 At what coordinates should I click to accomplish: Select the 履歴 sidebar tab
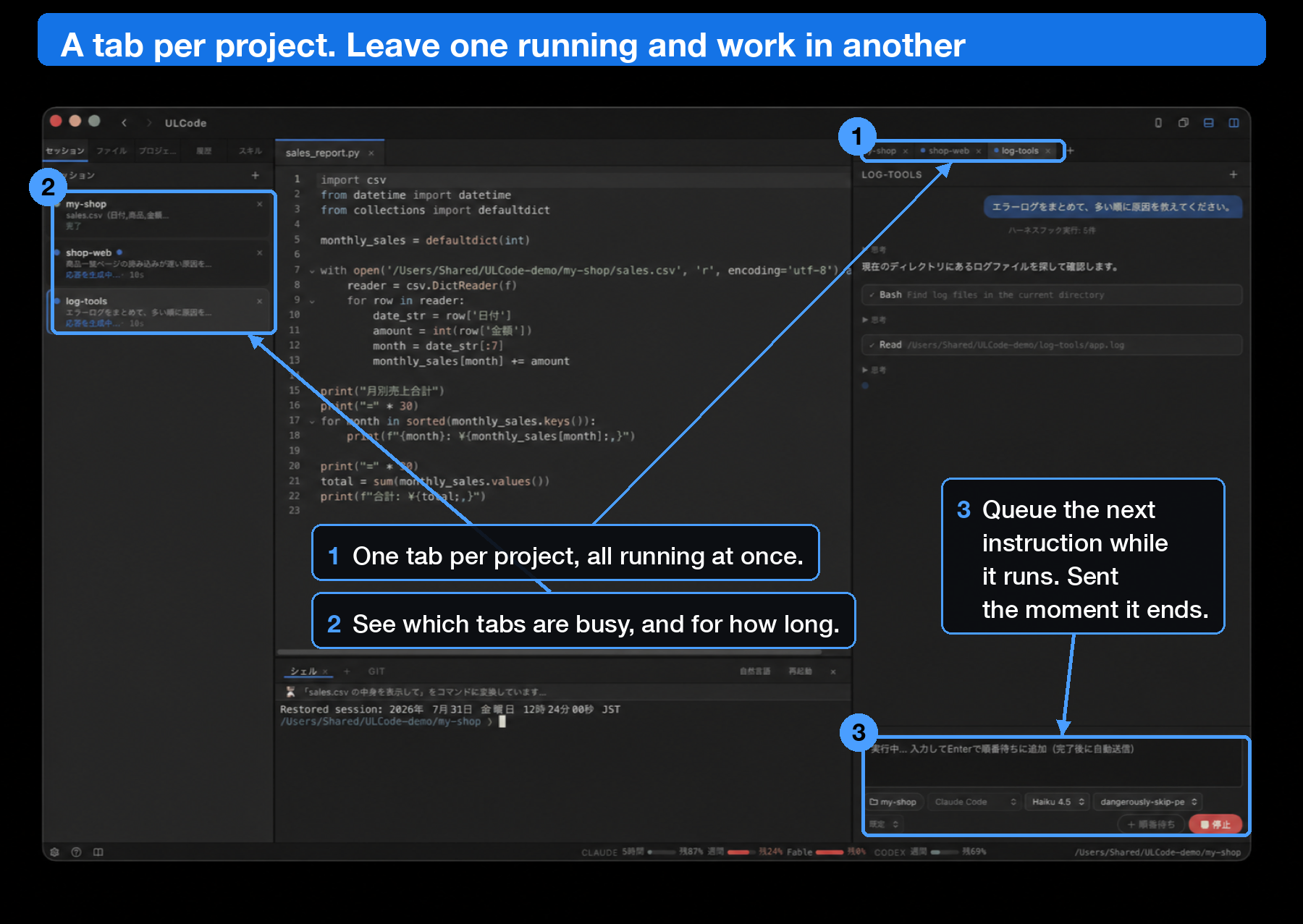204,151
